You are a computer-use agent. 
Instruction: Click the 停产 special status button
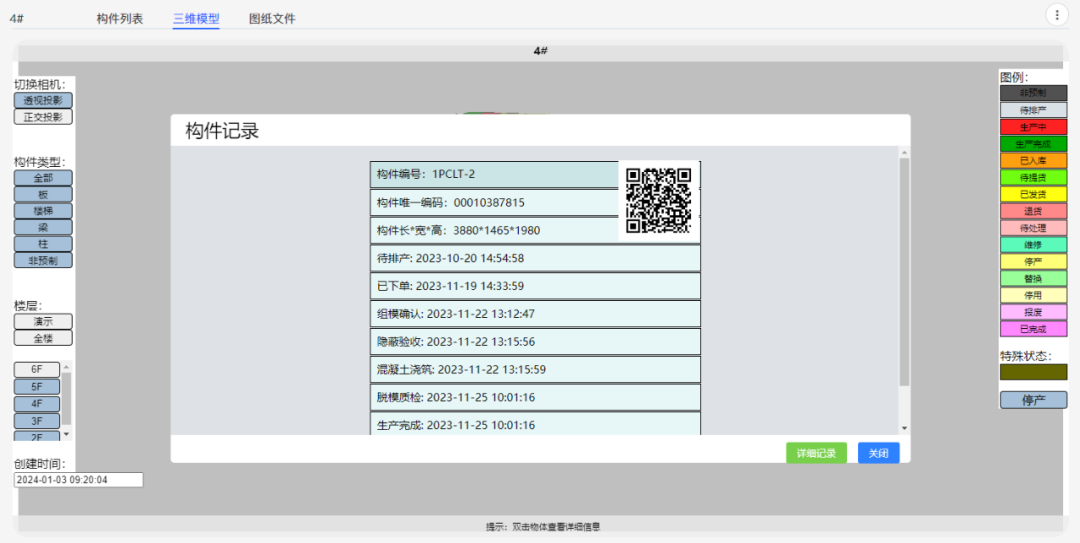pyautogui.click(x=1033, y=400)
